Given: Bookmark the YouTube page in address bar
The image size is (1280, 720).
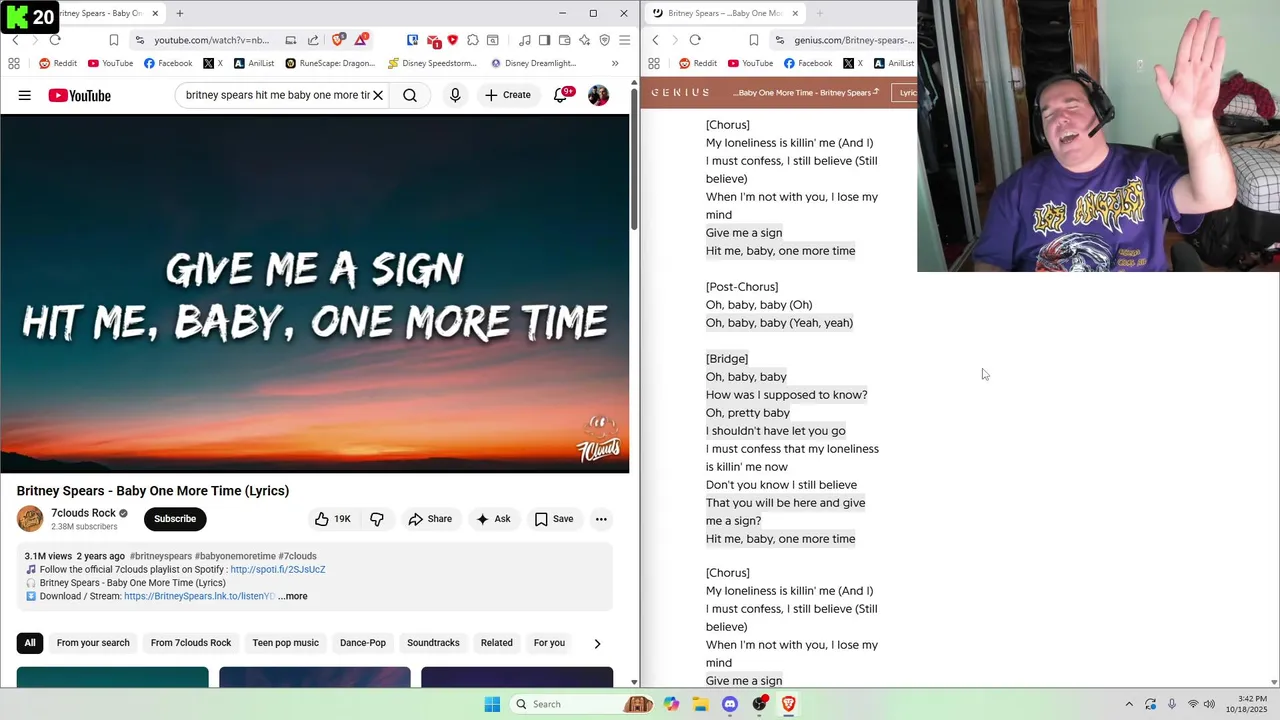Looking at the screenshot, I should [x=114, y=40].
